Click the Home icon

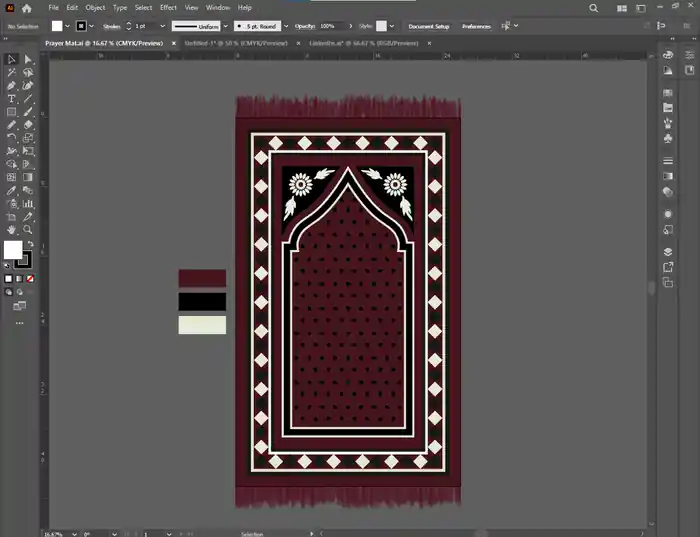27,8
